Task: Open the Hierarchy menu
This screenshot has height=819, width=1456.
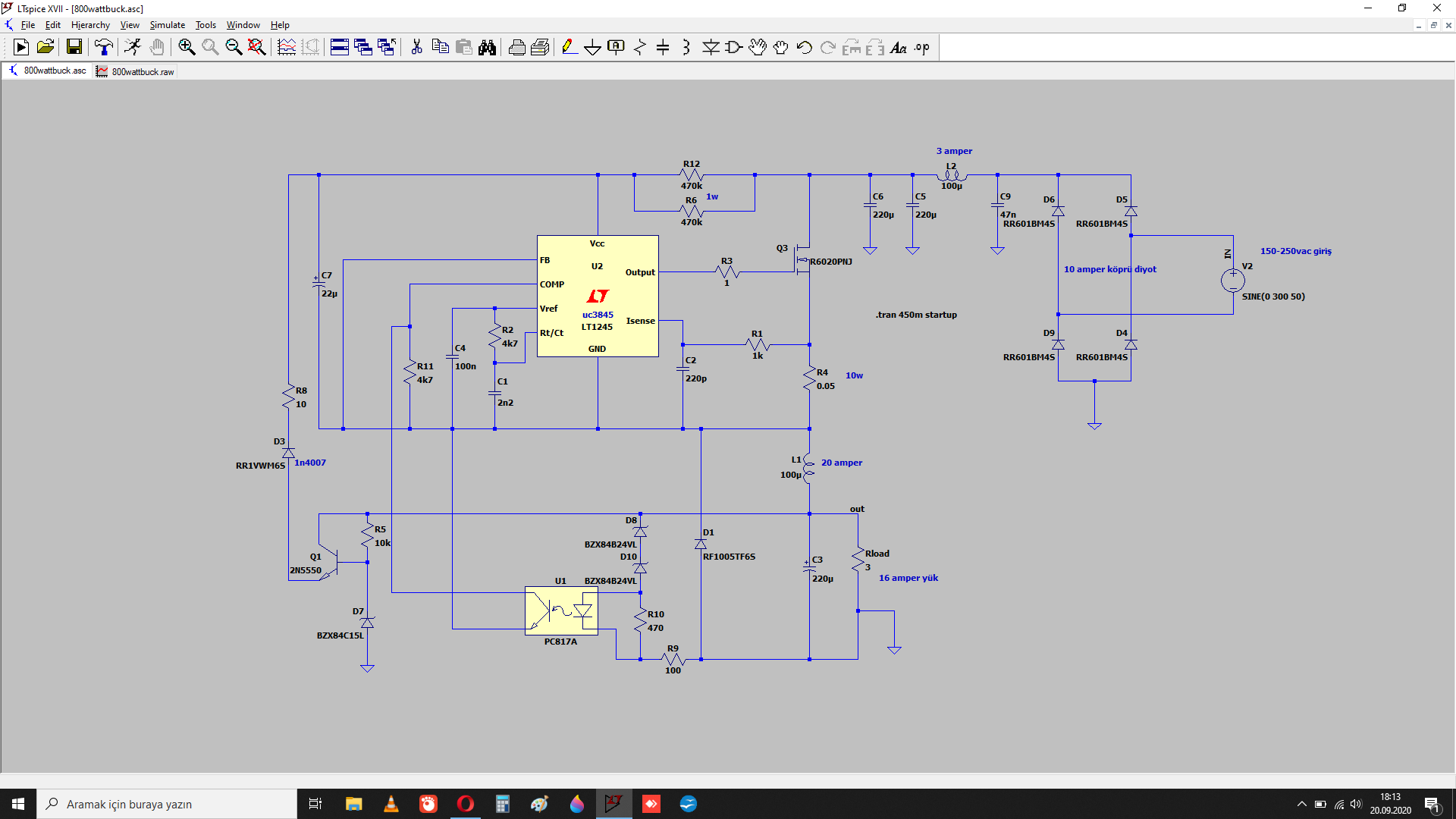Action: (x=90, y=25)
